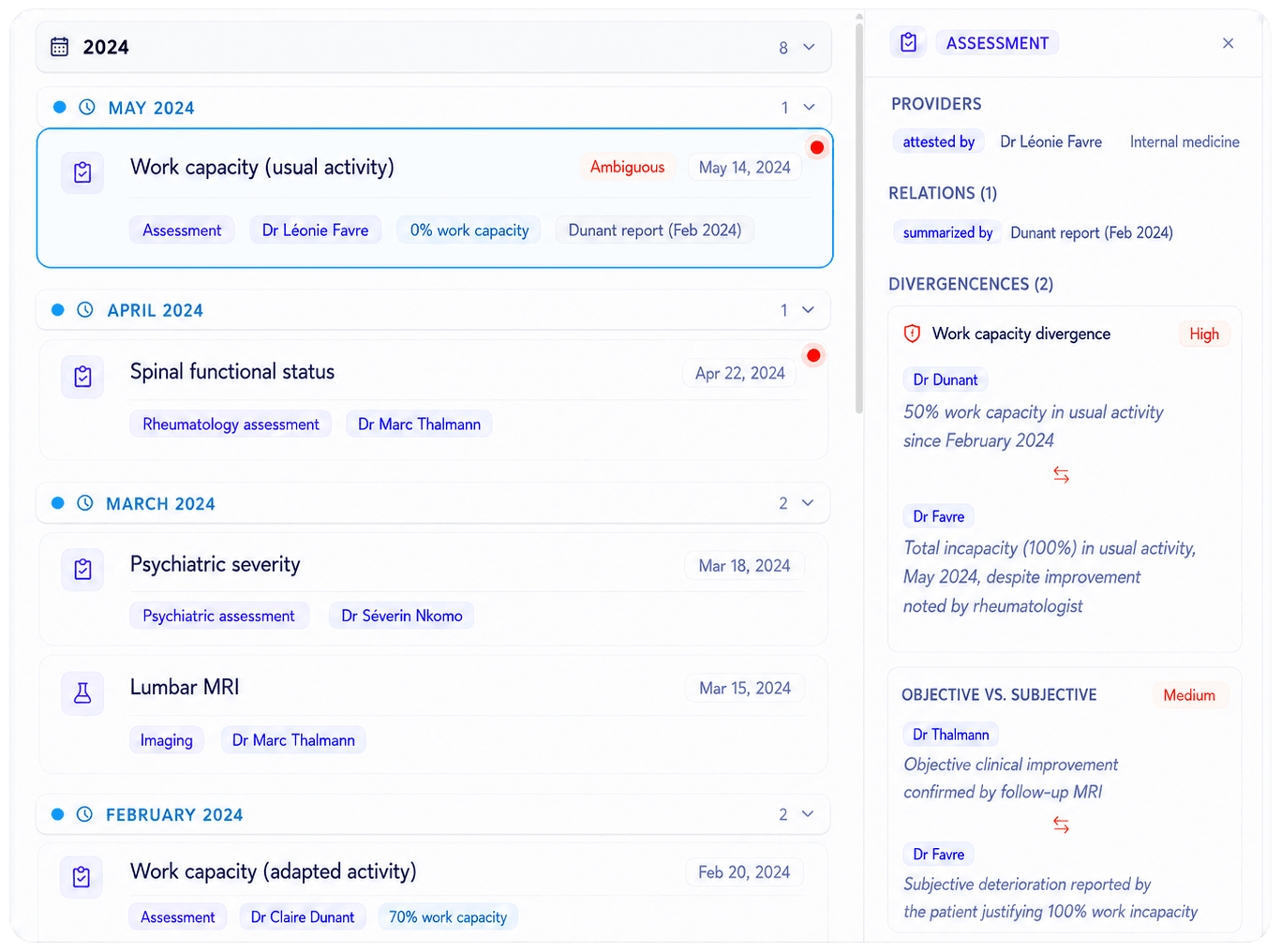Click the clipboard icon of Work capacity (adapted activity)
The width and height of the screenshot is (1281, 952).
coord(82,877)
